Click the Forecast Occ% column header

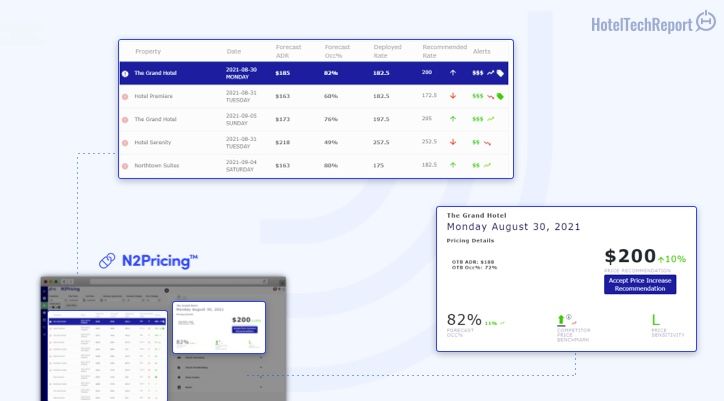[x=337, y=51]
